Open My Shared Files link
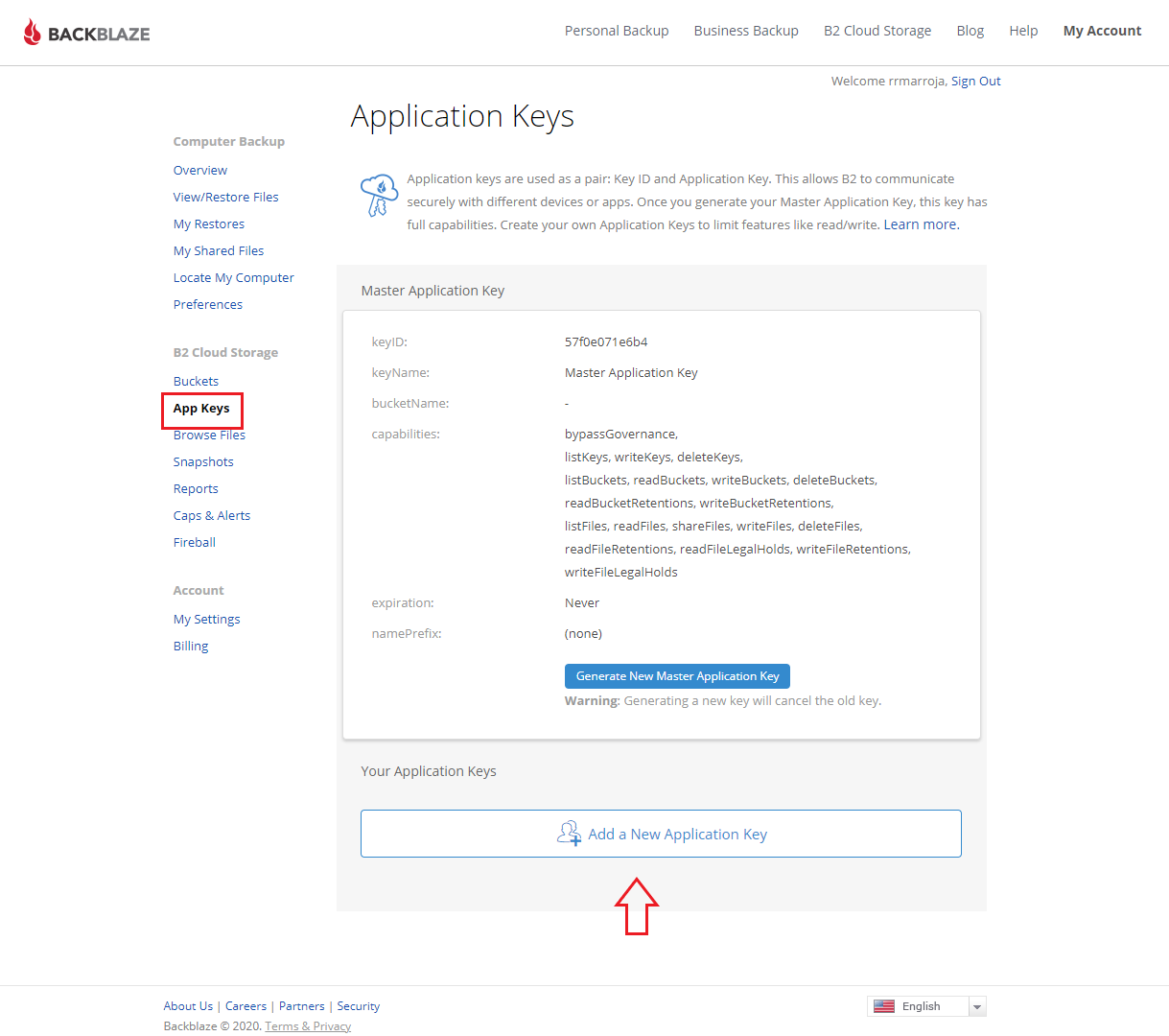Image resolution: width=1169 pixels, height=1036 pixels. pos(219,250)
